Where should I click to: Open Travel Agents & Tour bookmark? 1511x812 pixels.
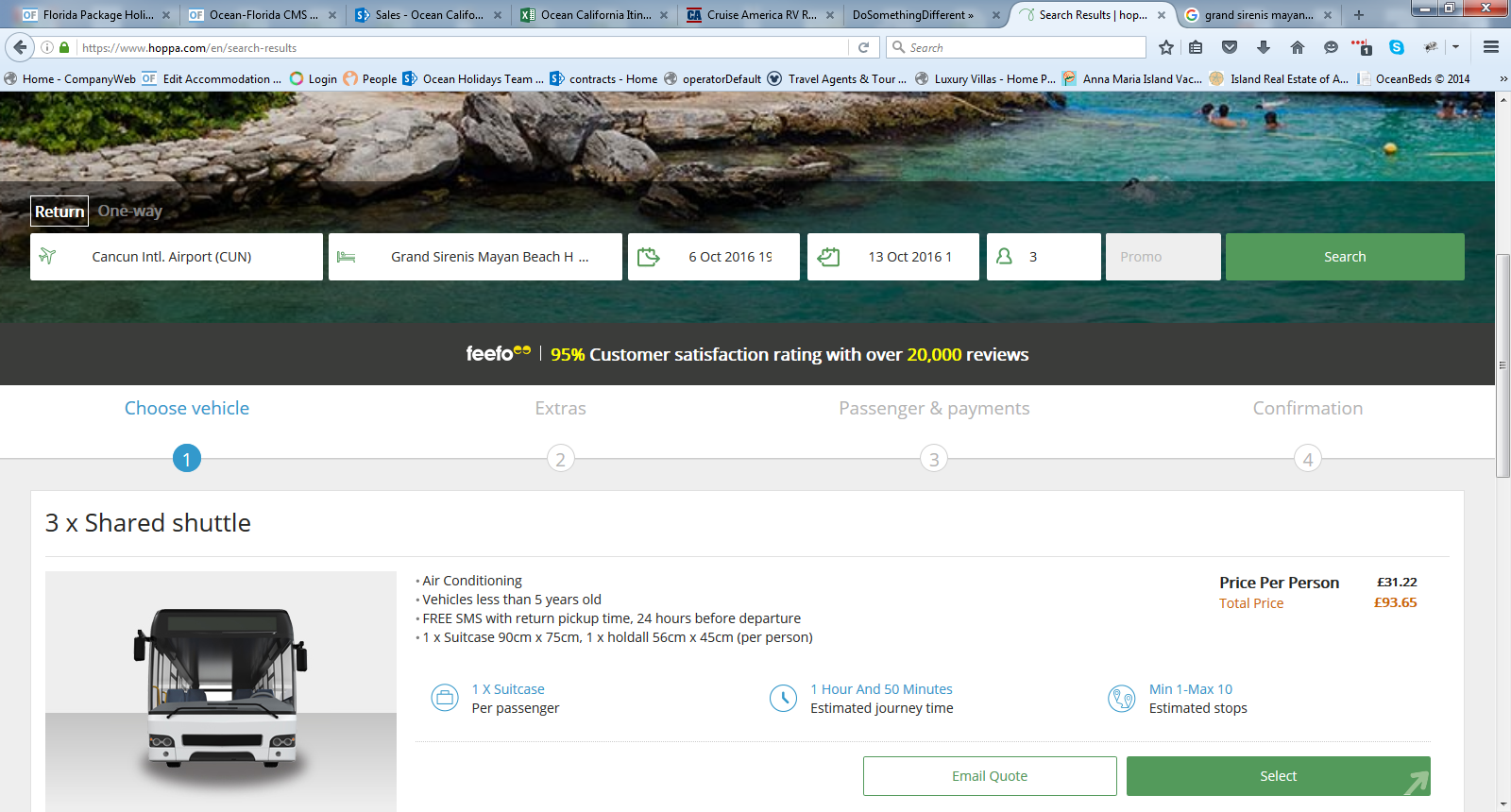click(837, 79)
